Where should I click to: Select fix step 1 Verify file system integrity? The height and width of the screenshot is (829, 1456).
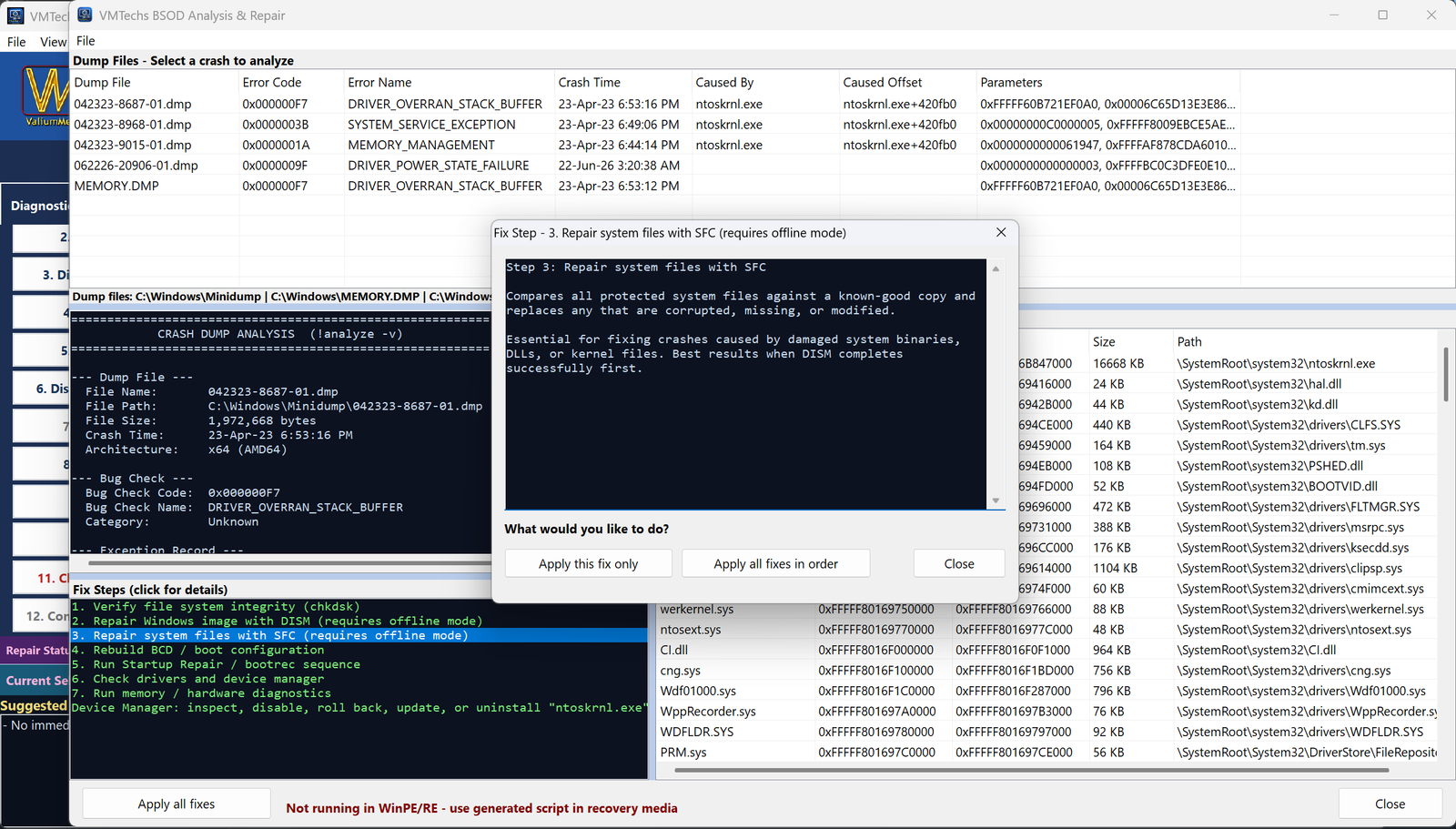point(359,606)
